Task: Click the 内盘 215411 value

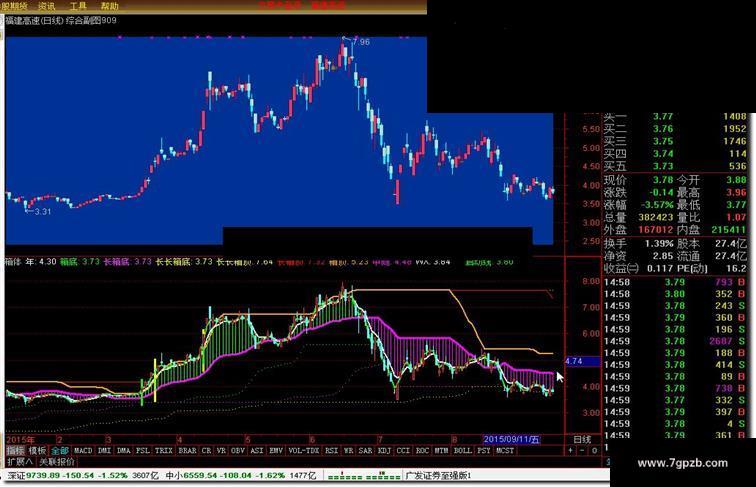Action: (x=729, y=230)
